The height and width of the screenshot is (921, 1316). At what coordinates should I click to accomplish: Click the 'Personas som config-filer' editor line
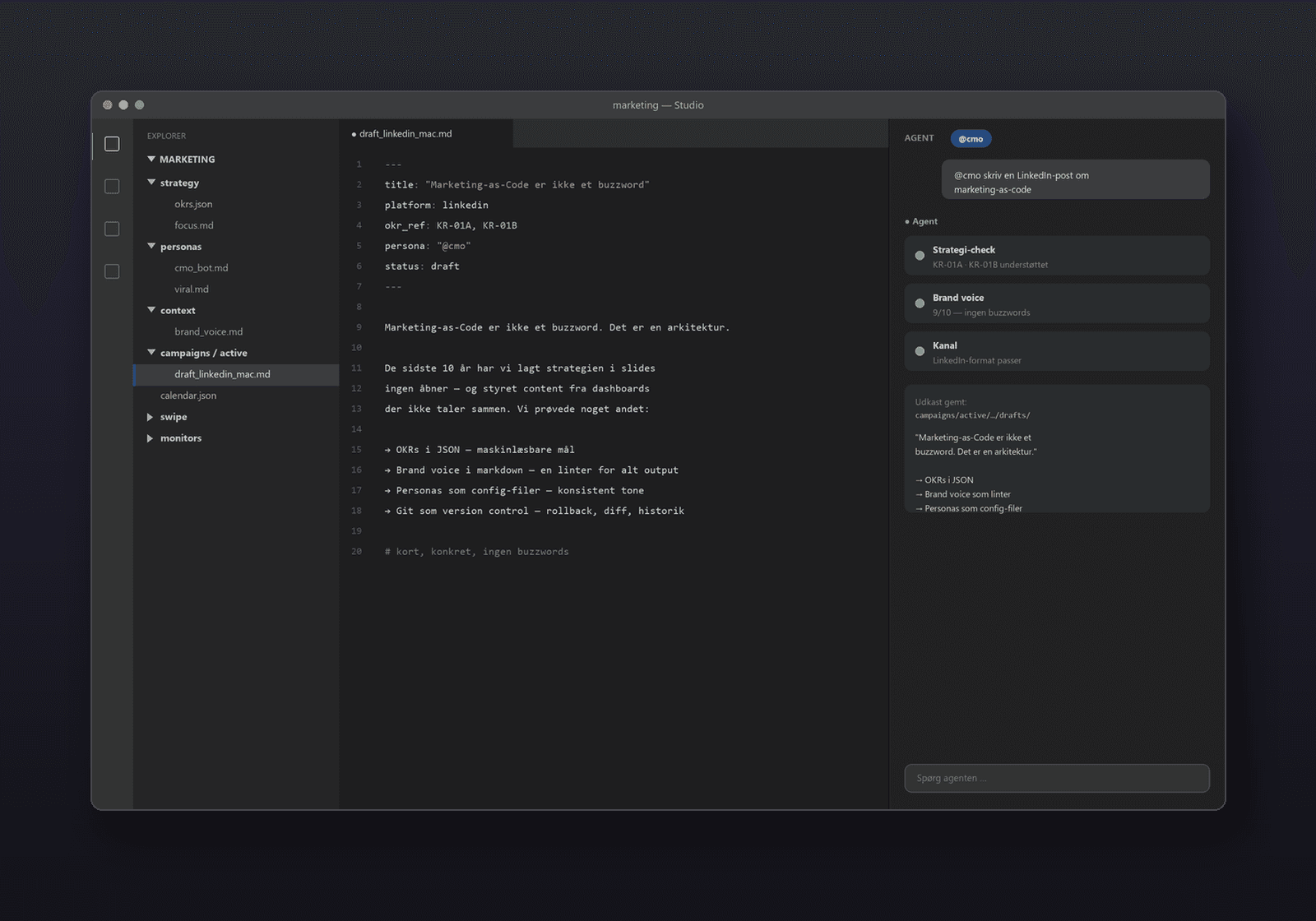[x=514, y=491]
